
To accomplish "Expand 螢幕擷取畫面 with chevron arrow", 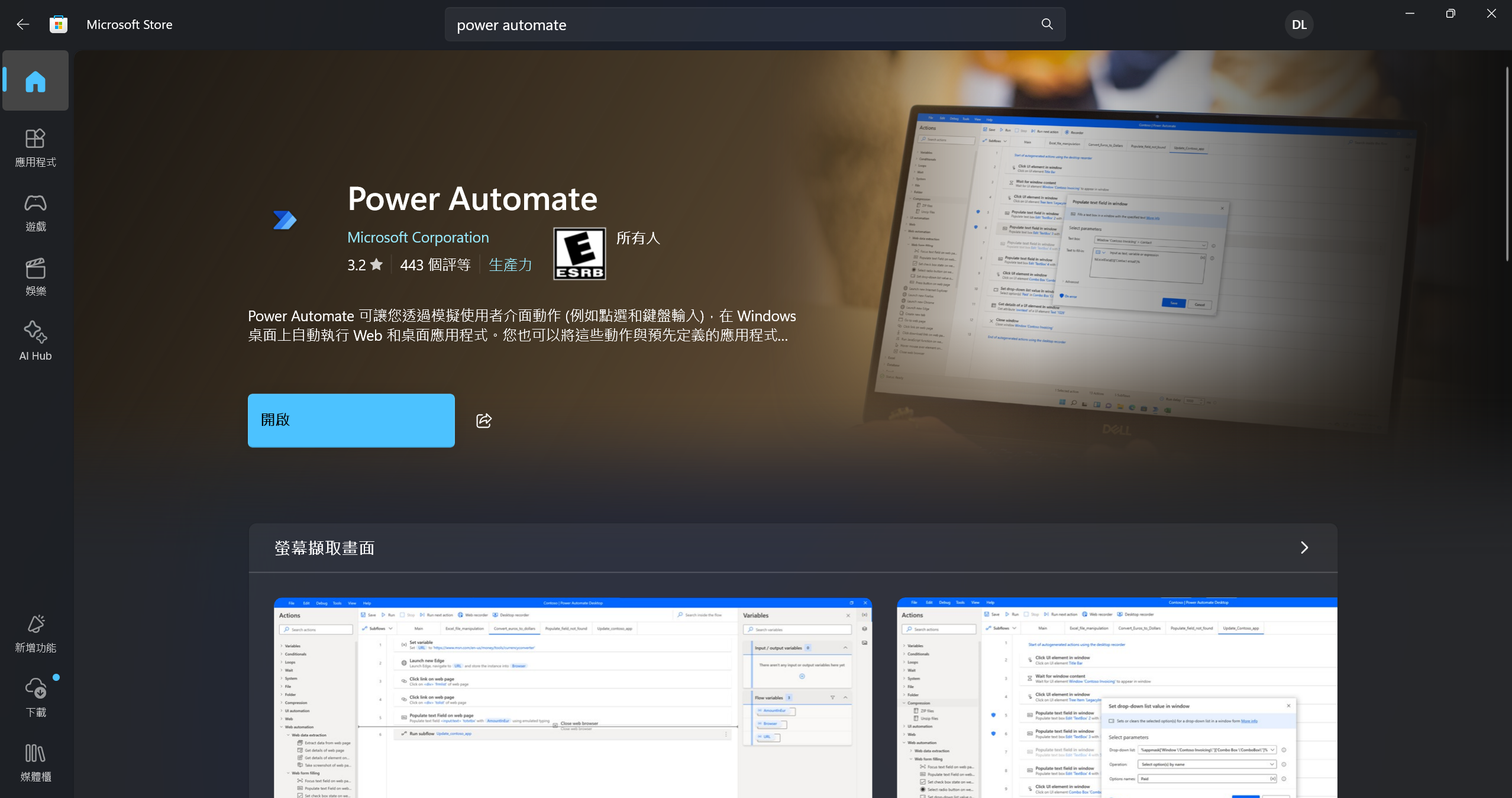I will tap(1304, 548).
